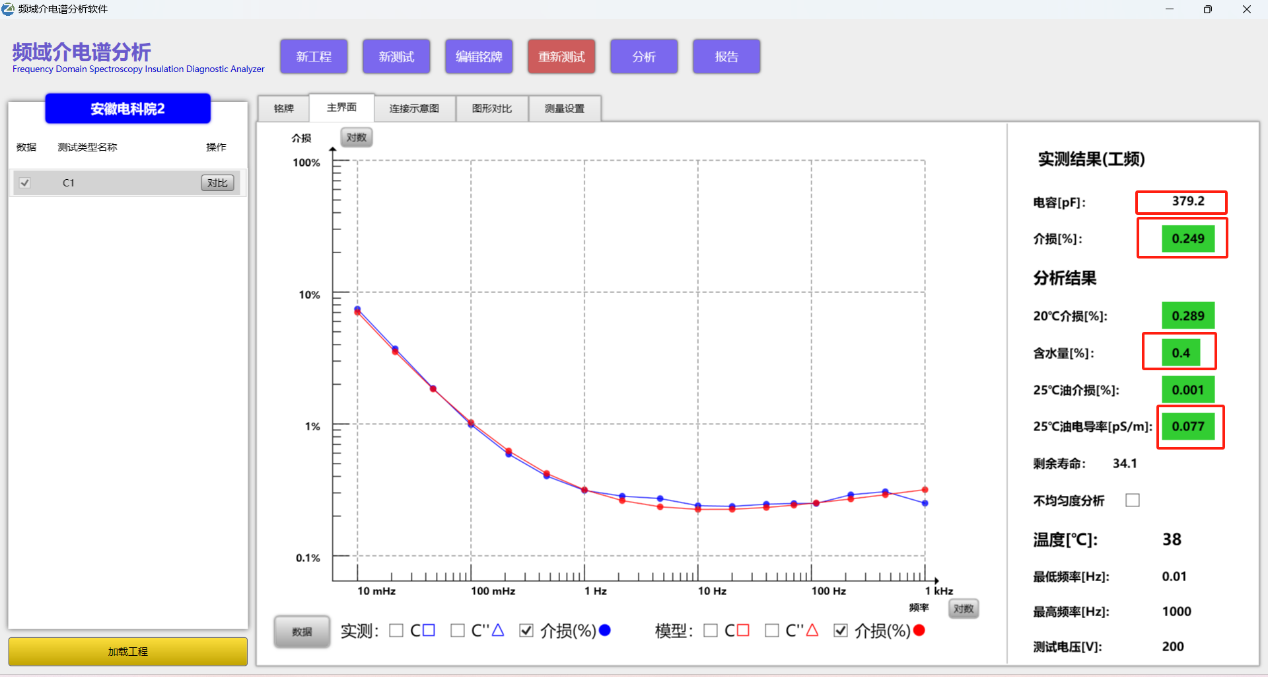Run 分析 analysis
The width and height of the screenshot is (1268, 677).
pyautogui.click(x=644, y=57)
